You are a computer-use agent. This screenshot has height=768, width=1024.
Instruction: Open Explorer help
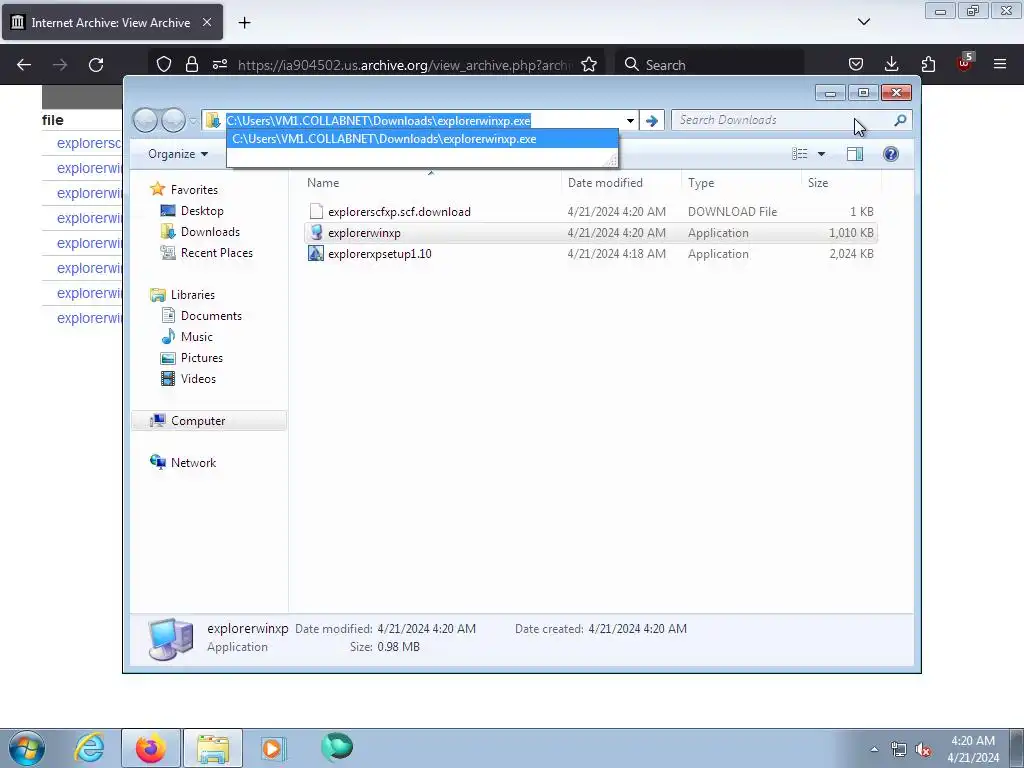pos(891,154)
